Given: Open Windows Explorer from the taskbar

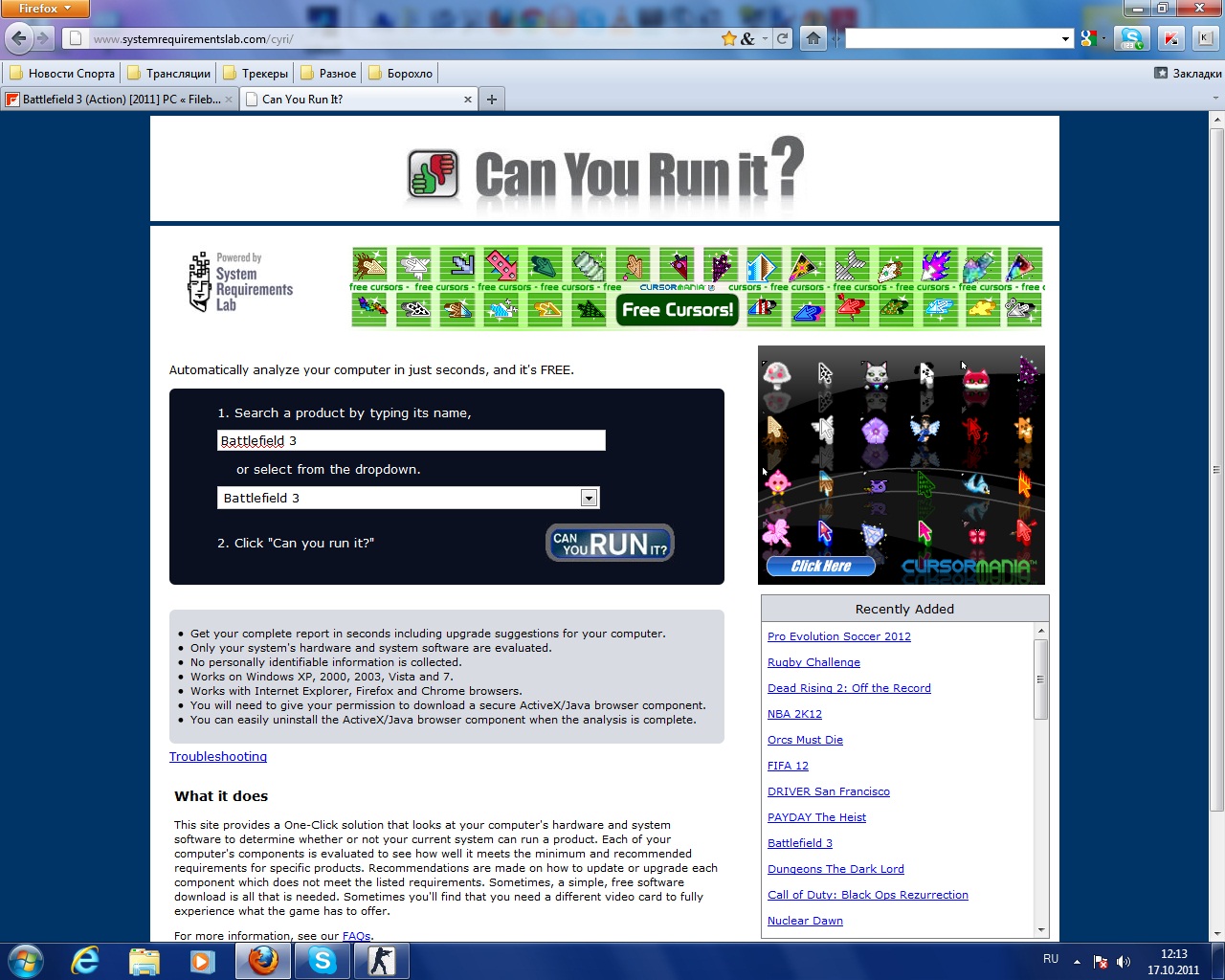Looking at the screenshot, I should point(145,961).
